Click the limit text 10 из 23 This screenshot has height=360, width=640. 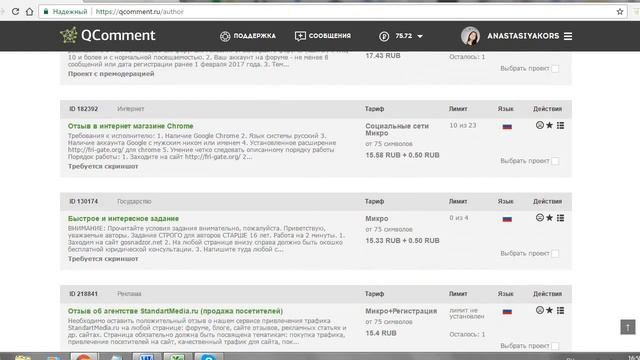click(462, 125)
